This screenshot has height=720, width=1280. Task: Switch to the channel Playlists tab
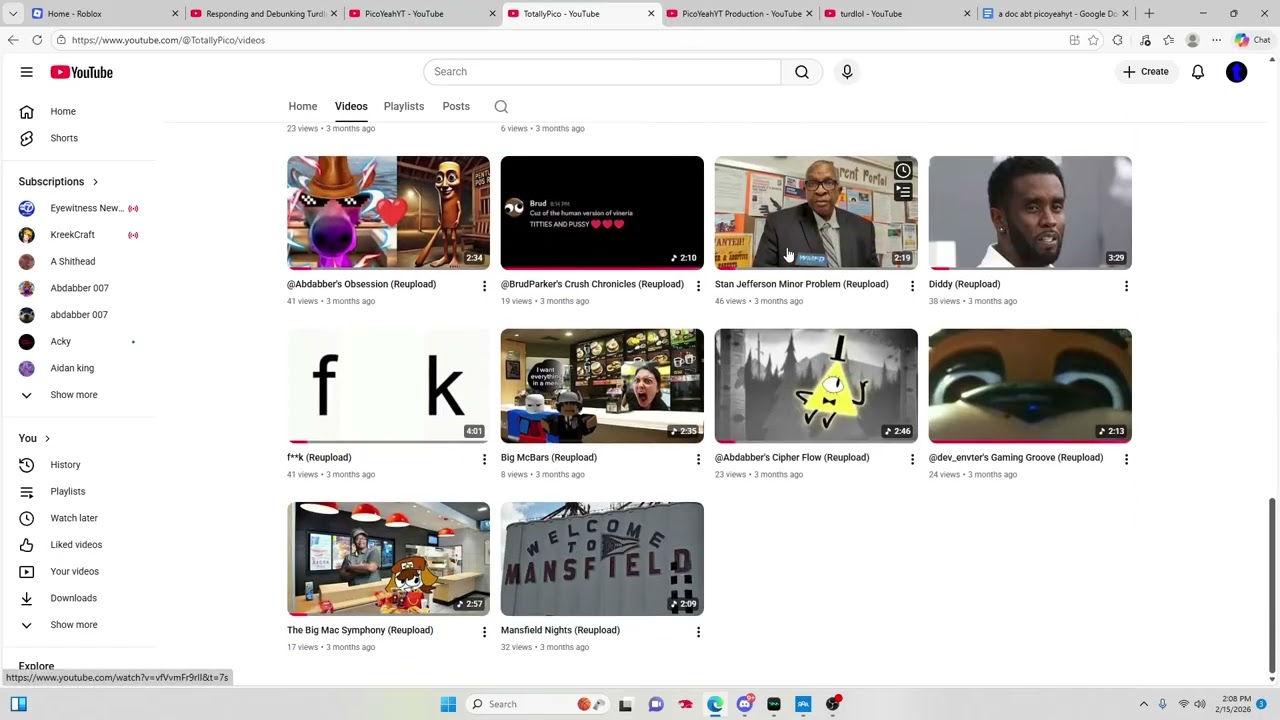(x=404, y=106)
